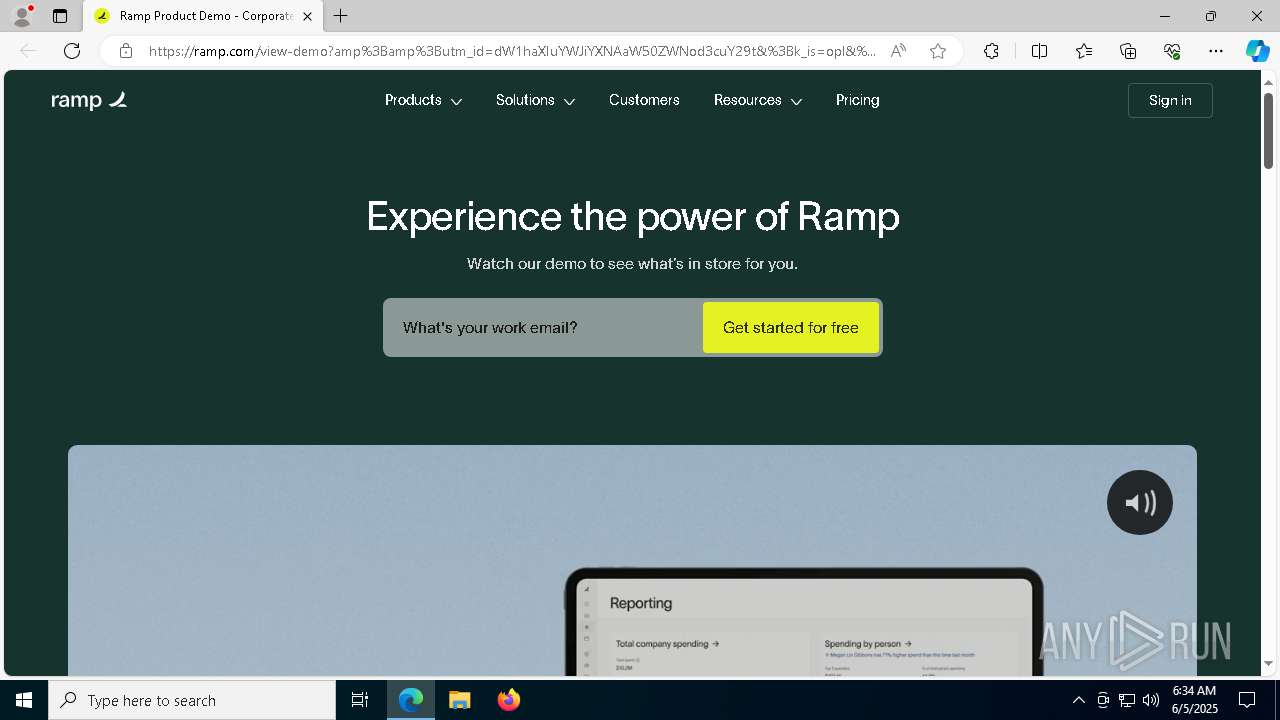The image size is (1280, 720).
Task: Open browser Extensions
Action: [x=991, y=51]
